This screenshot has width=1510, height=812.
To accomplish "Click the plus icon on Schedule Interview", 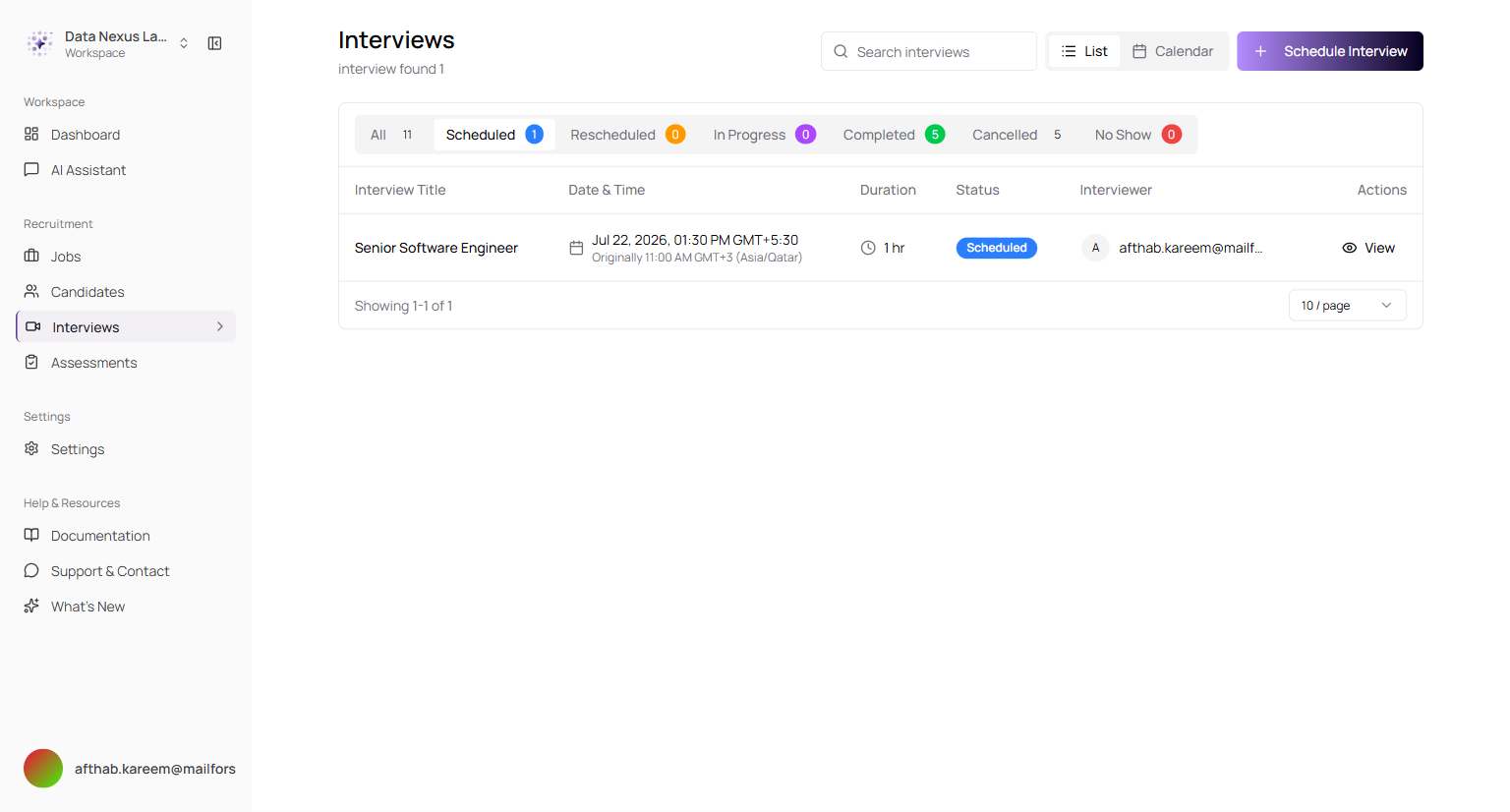I will tap(1260, 51).
